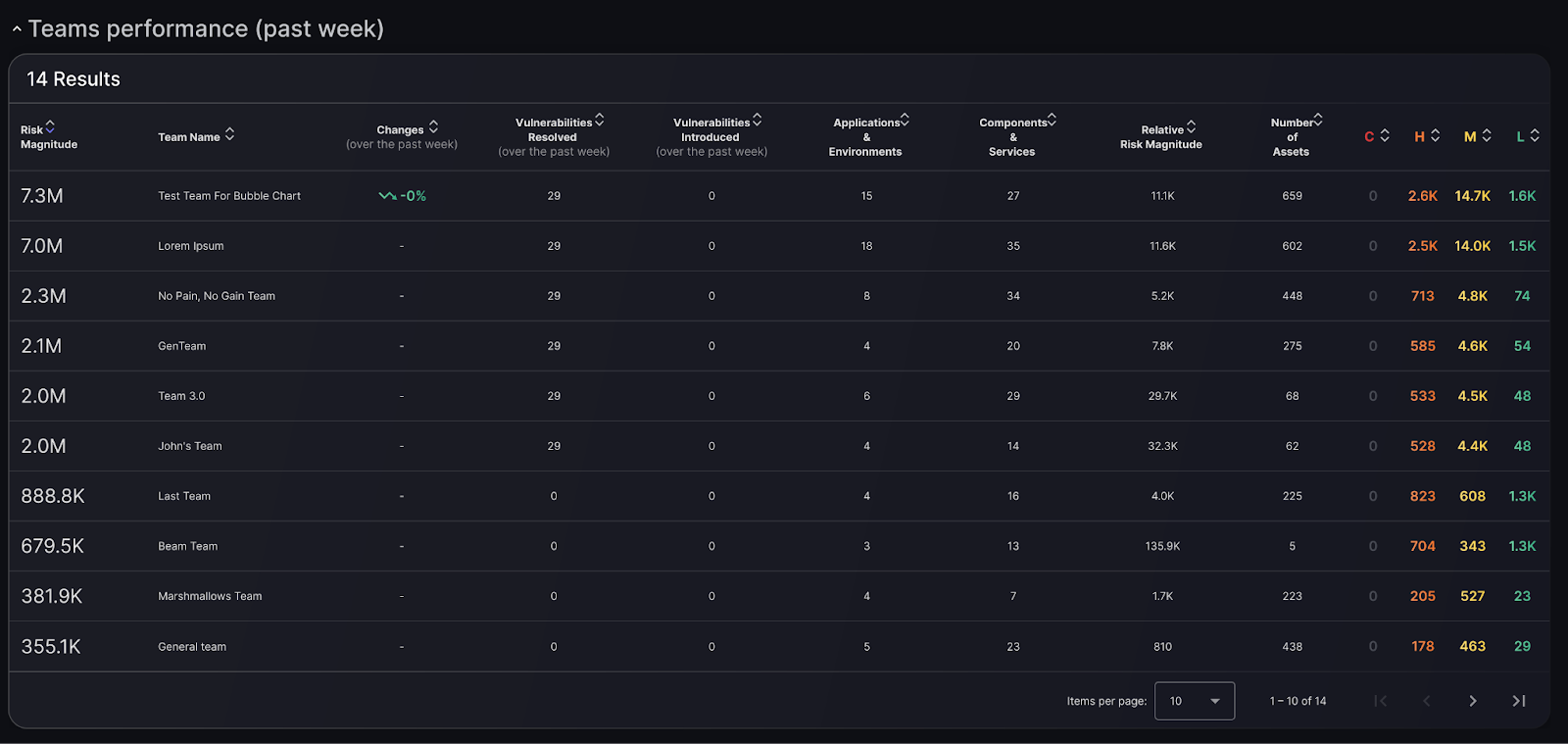Image resolution: width=1568 pixels, height=744 pixels.
Task: Click assets count 602
Action: (1293, 246)
